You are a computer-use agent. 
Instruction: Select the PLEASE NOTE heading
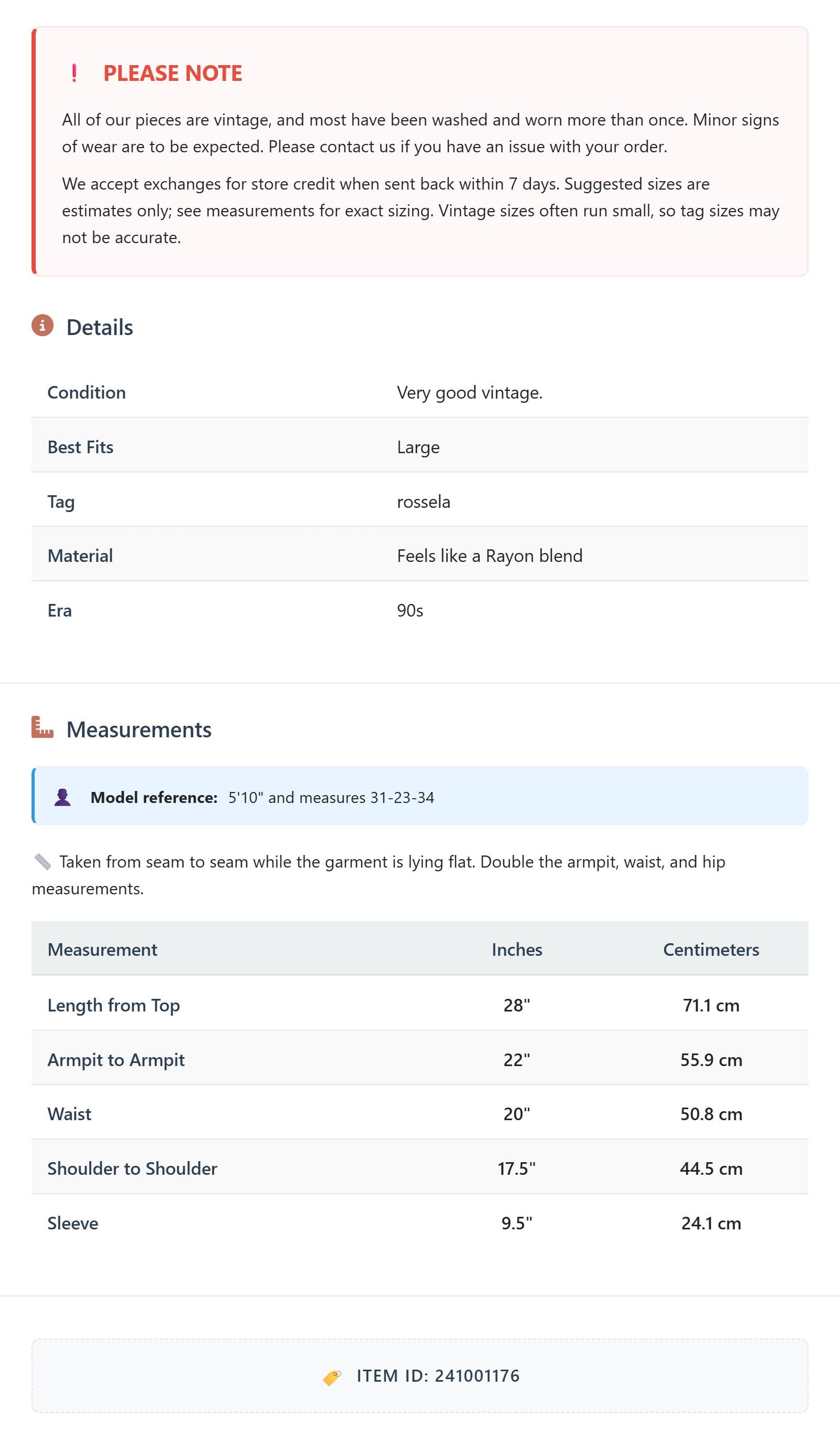point(173,73)
